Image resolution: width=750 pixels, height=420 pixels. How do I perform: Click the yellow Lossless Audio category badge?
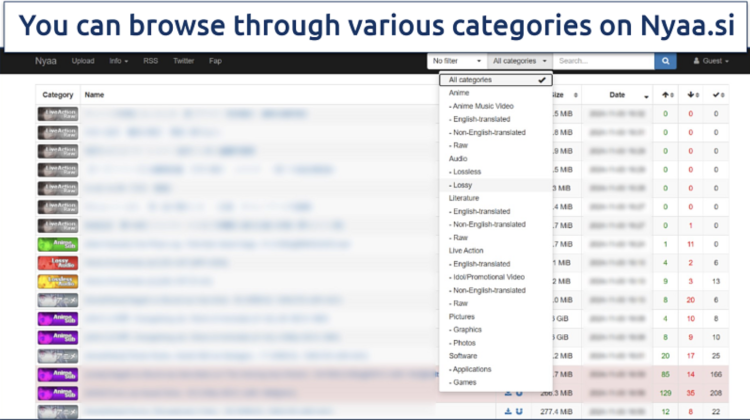(56, 281)
